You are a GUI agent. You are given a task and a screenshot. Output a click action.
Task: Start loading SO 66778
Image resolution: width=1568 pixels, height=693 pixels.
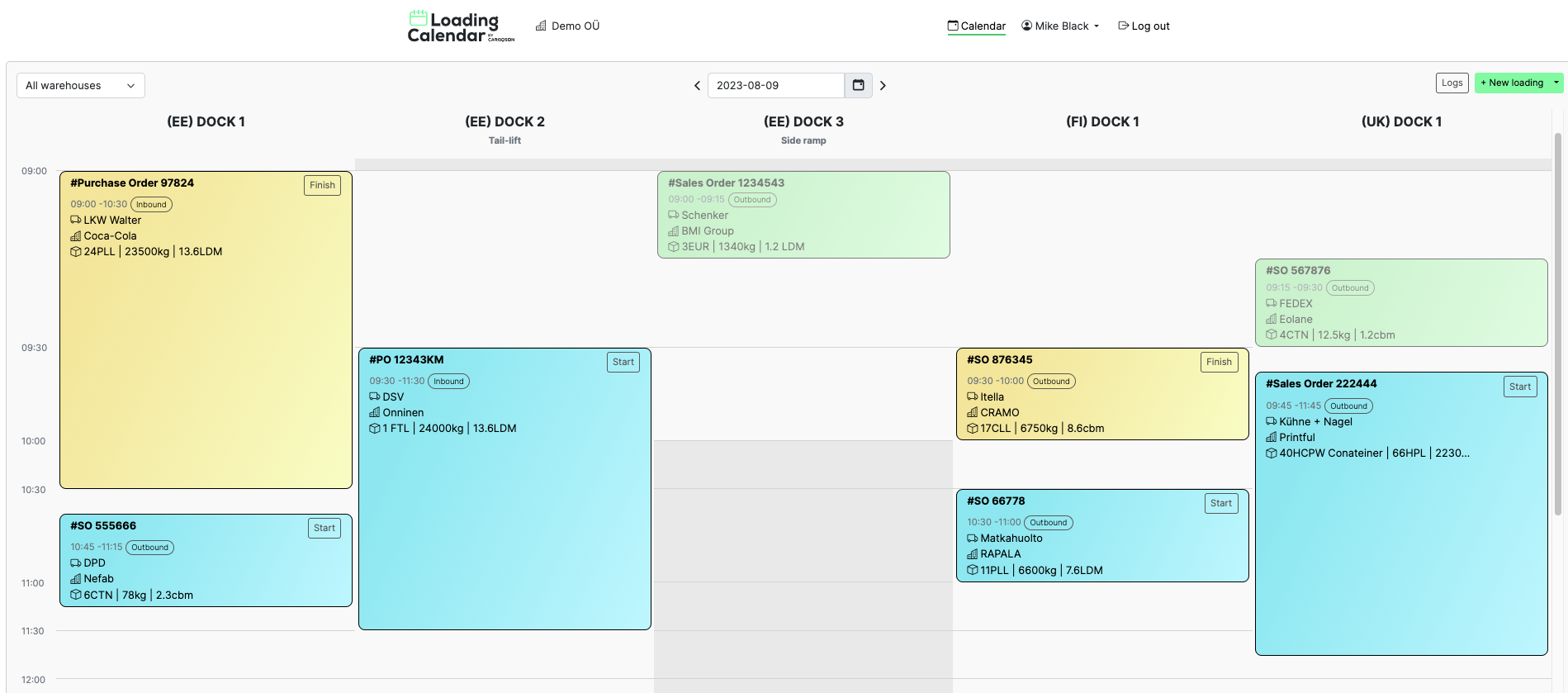coord(1221,503)
